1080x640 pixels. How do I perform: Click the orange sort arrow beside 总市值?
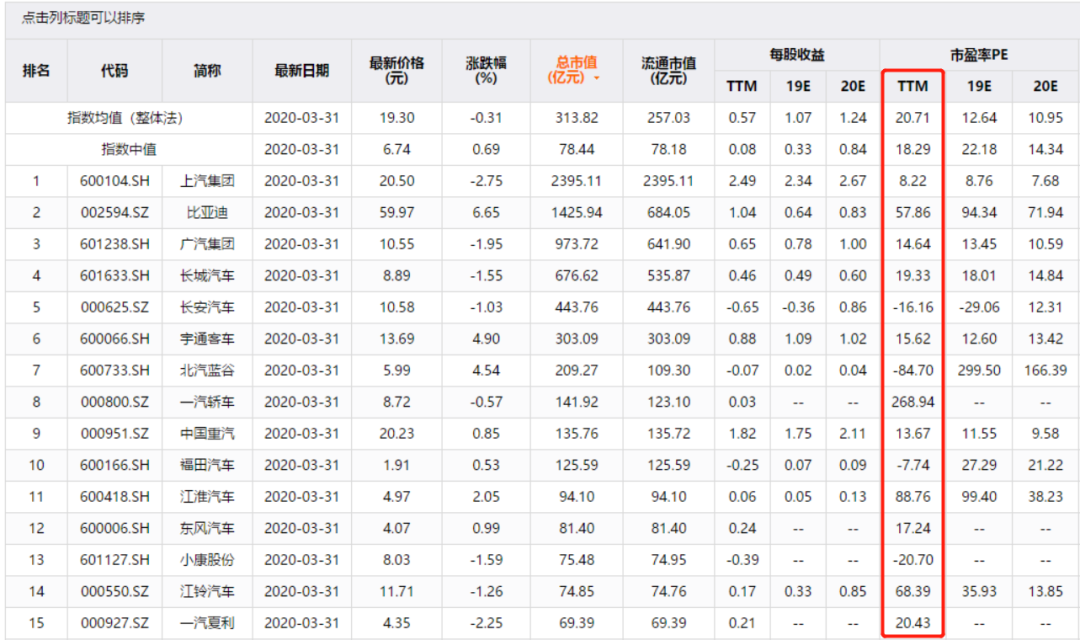pos(596,78)
